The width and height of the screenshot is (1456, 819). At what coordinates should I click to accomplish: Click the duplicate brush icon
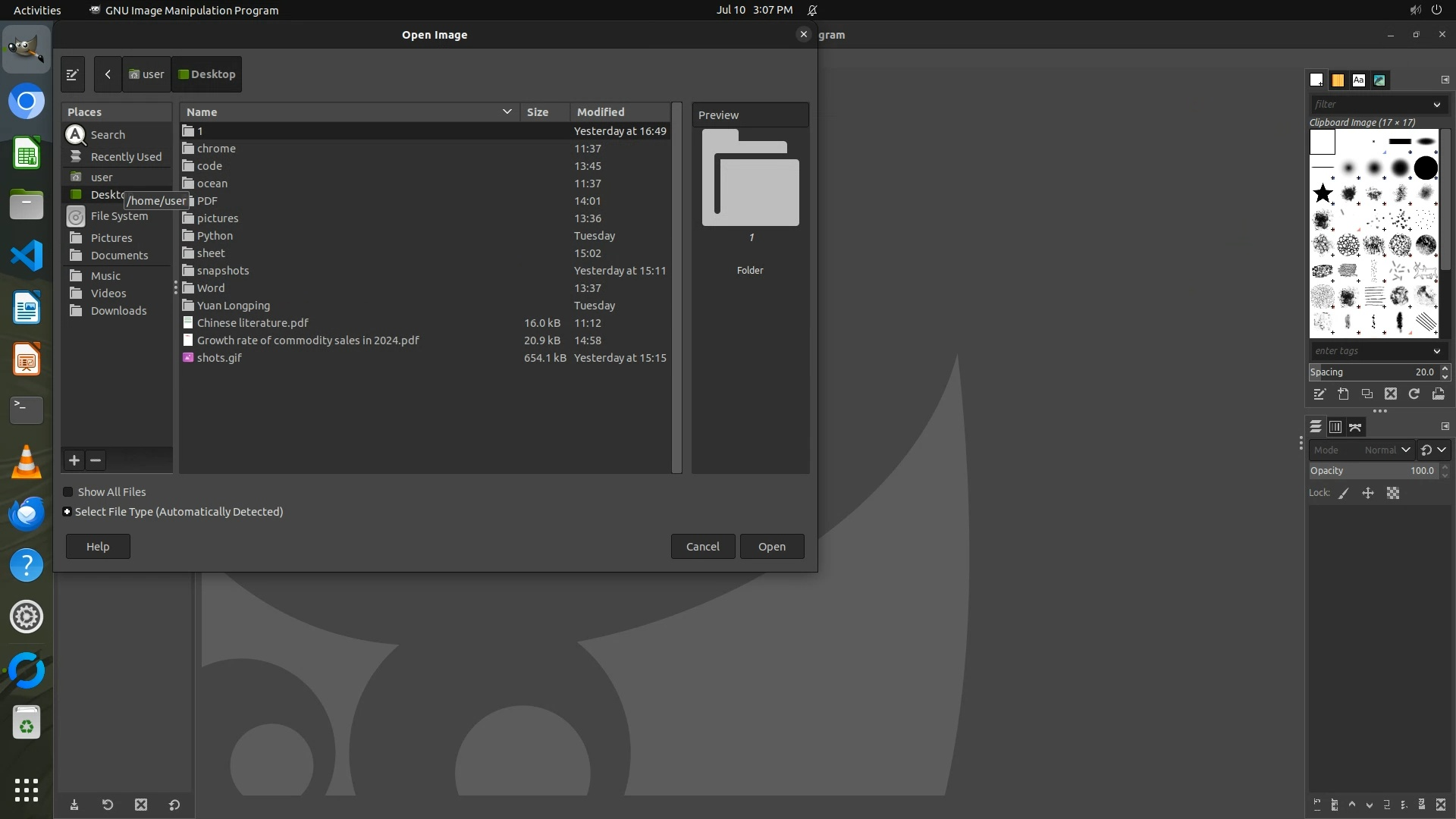[1367, 394]
